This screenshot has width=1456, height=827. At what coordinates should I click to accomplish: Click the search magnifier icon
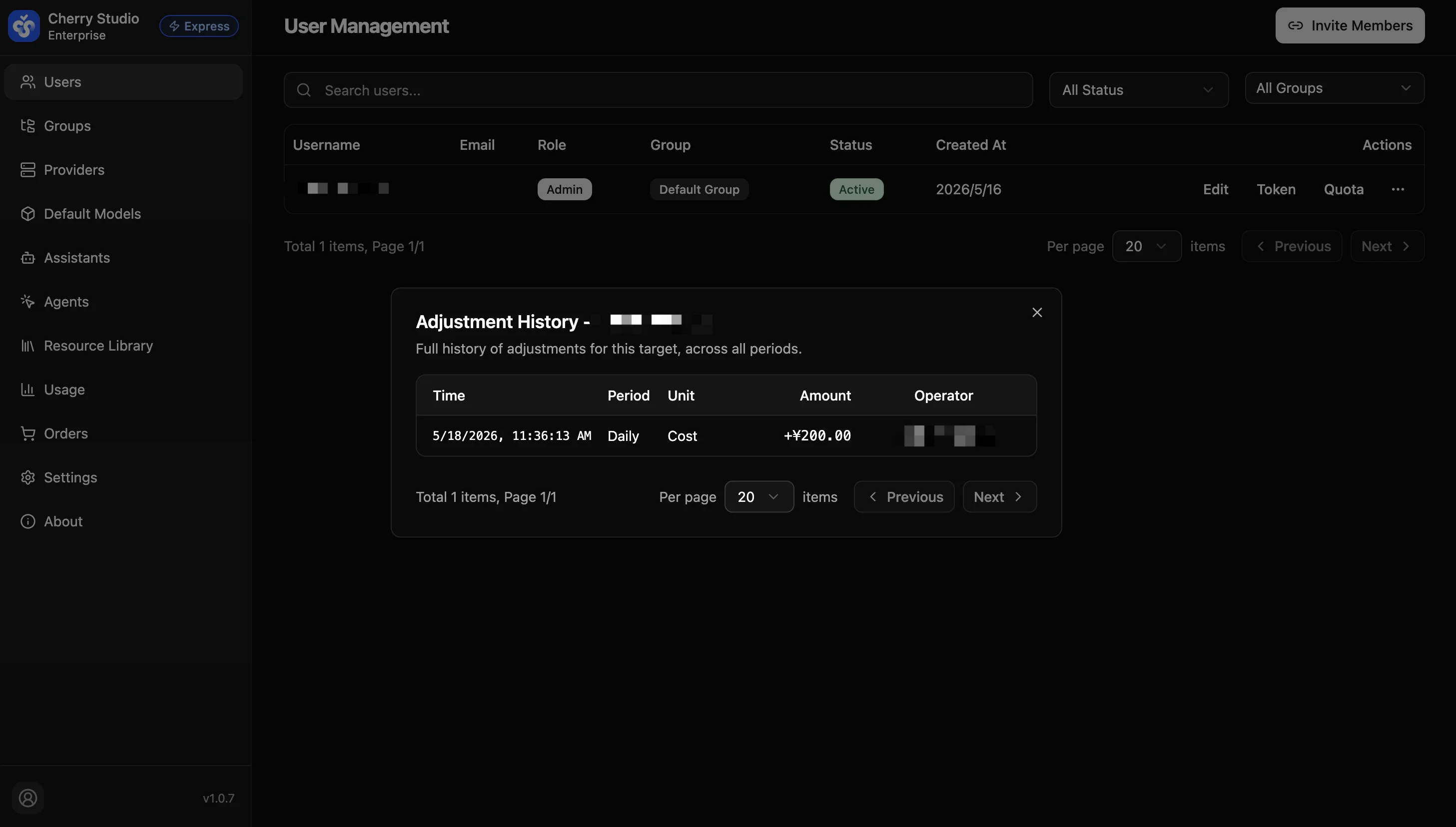[x=304, y=90]
